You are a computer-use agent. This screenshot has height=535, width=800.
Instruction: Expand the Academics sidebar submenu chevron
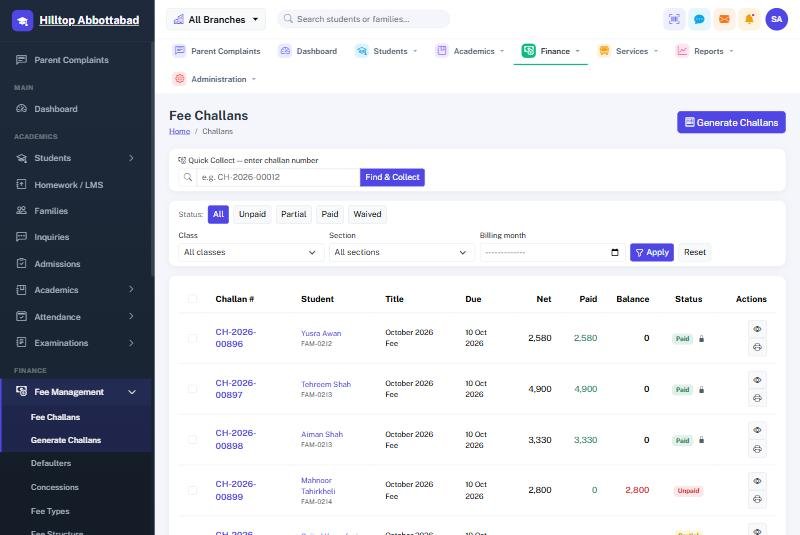pyautogui.click(x=131, y=290)
